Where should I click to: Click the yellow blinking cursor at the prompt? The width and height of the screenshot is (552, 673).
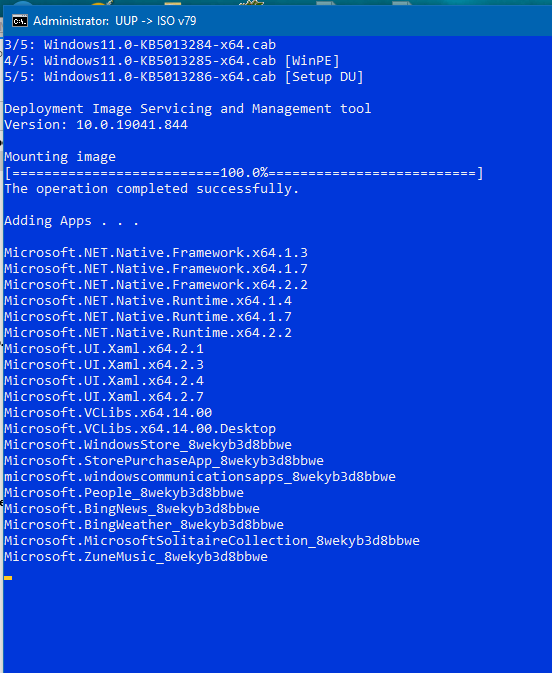(8, 578)
